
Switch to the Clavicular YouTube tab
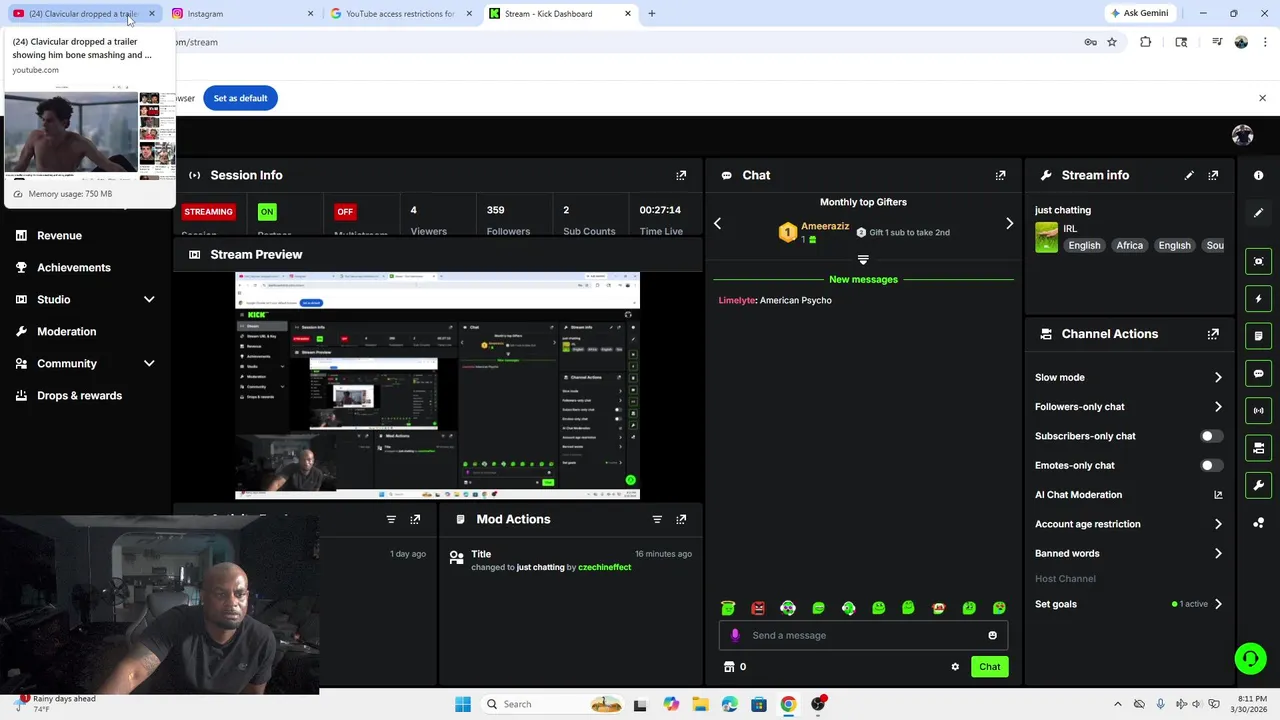[82, 14]
